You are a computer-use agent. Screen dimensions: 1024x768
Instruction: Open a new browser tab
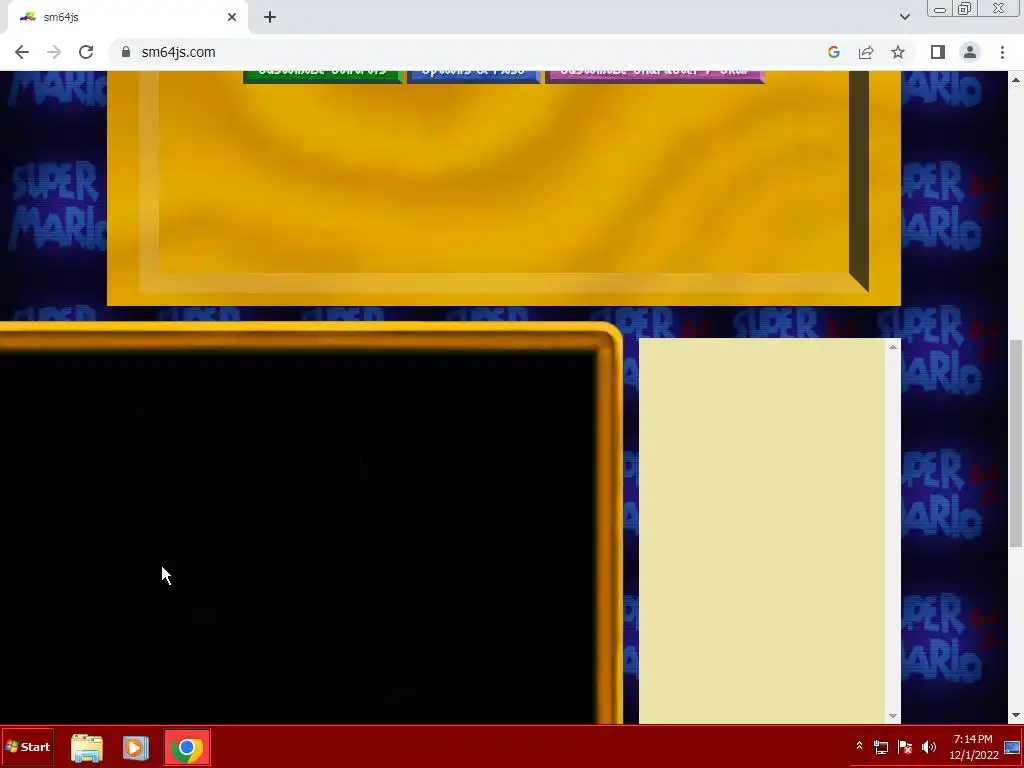pos(270,18)
